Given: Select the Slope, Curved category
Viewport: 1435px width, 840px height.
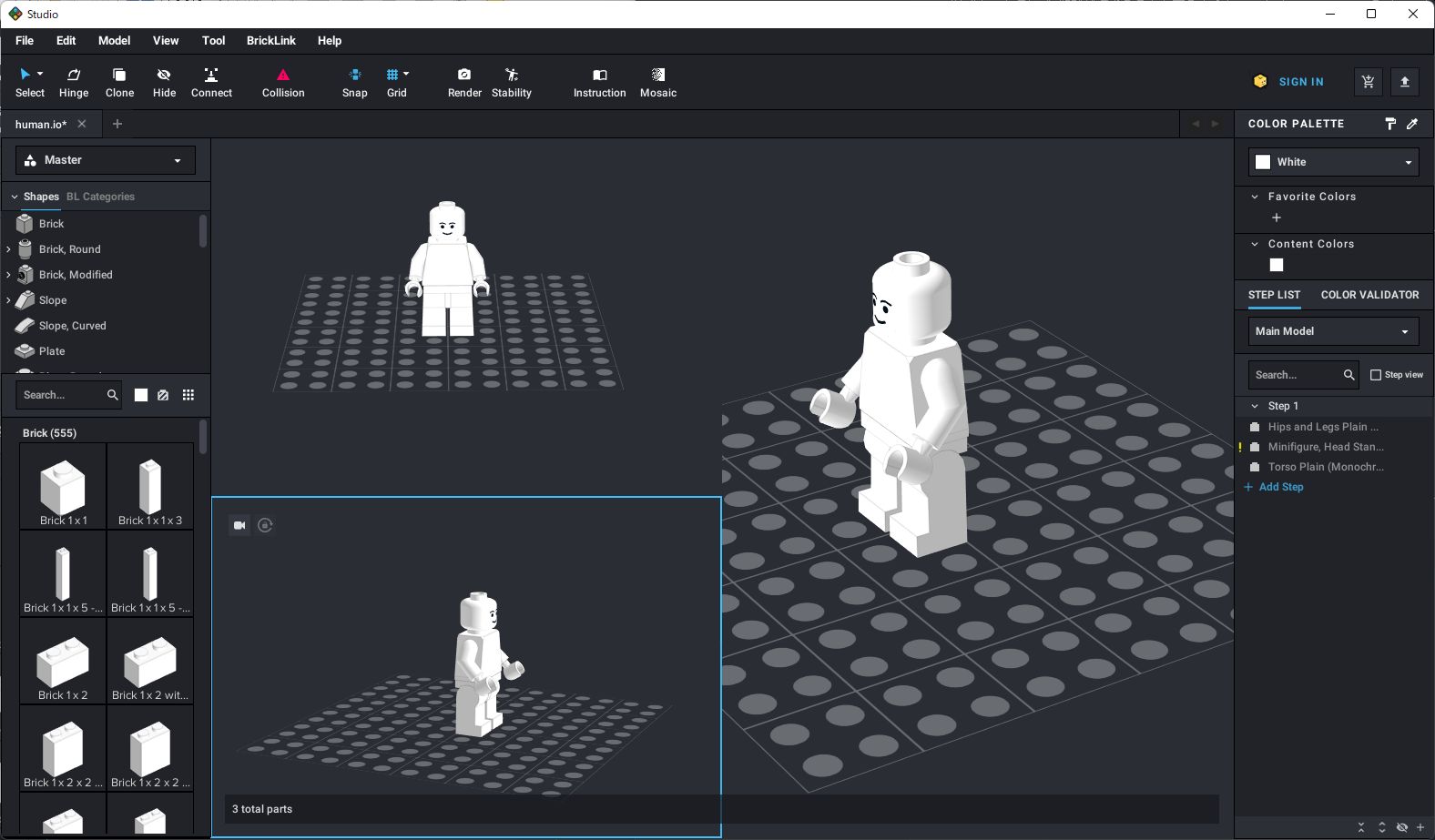Looking at the screenshot, I should [x=72, y=326].
